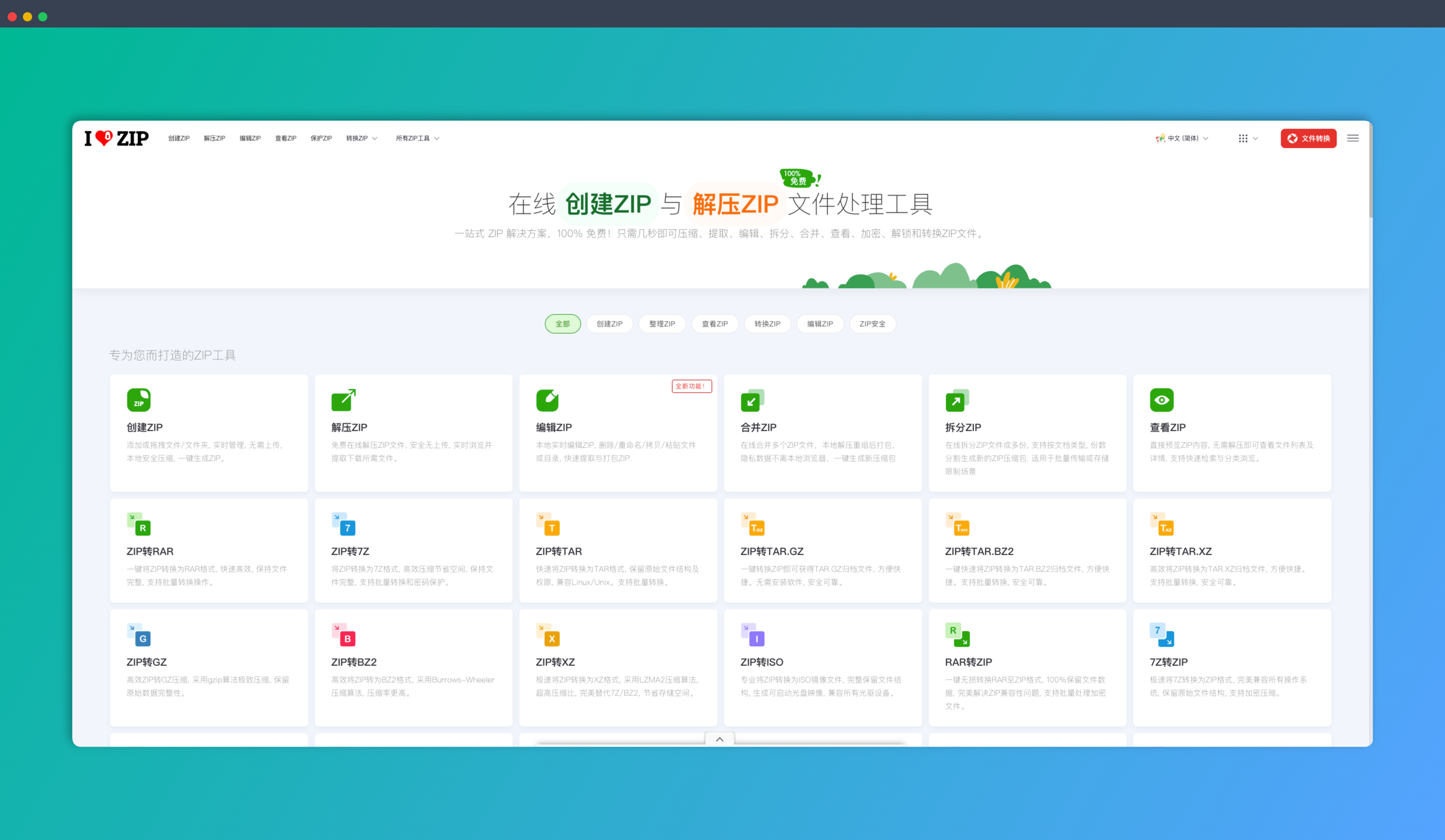
Task: Click the I Love ZIP logo
Action: click(x=116, y=138)
